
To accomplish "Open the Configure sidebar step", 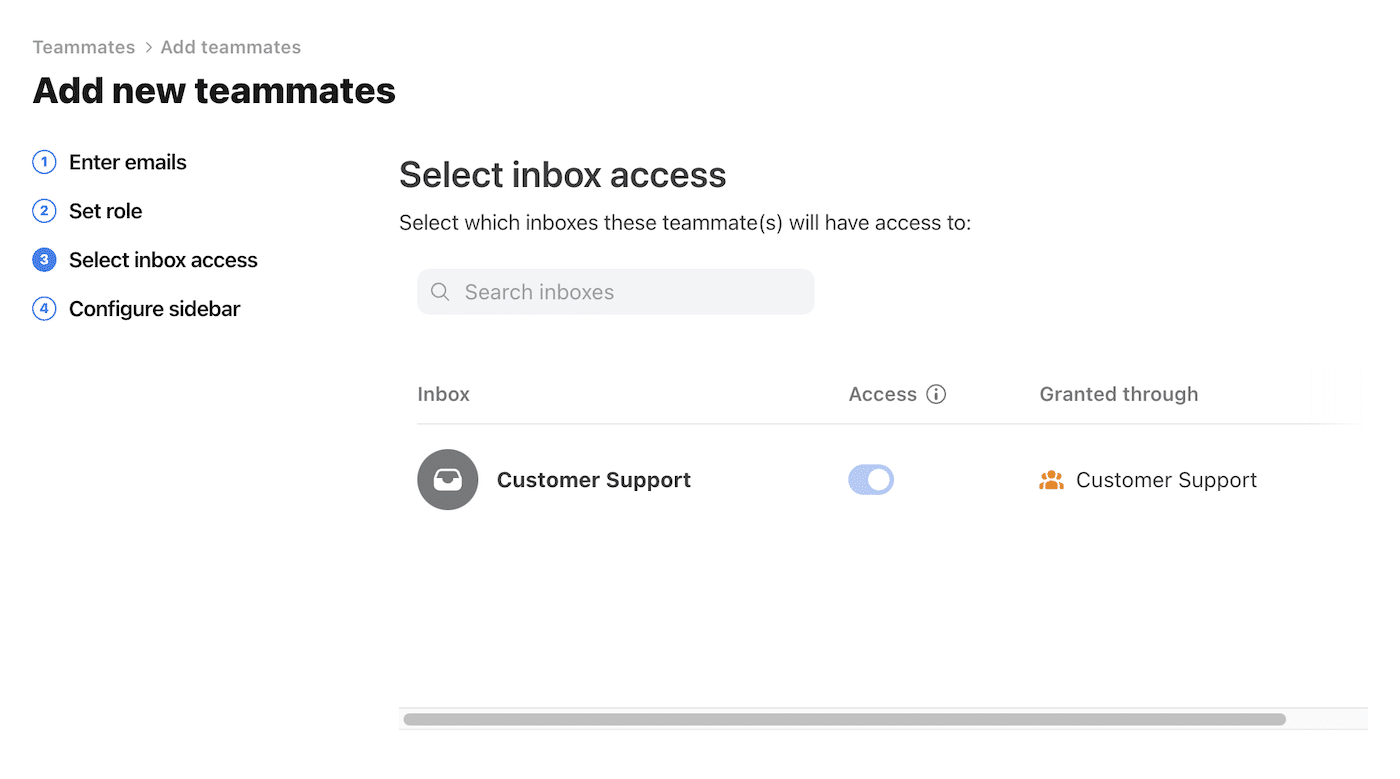I will pos(153,309).
